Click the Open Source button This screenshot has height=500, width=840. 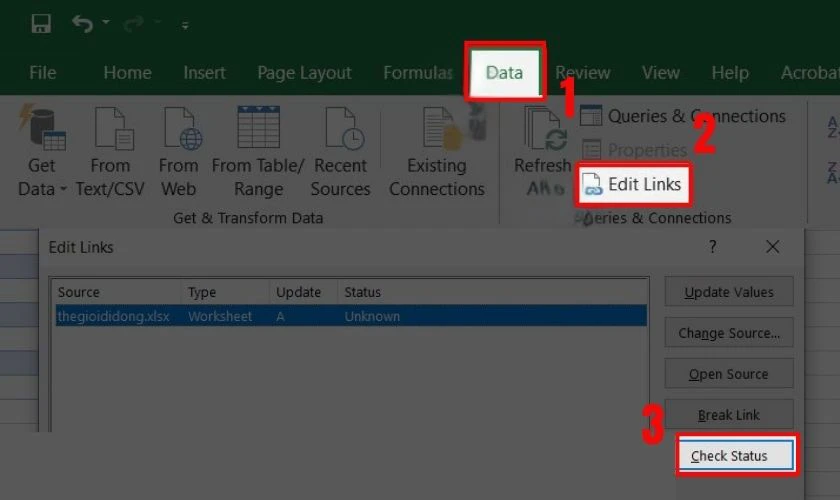coord(729,374)
